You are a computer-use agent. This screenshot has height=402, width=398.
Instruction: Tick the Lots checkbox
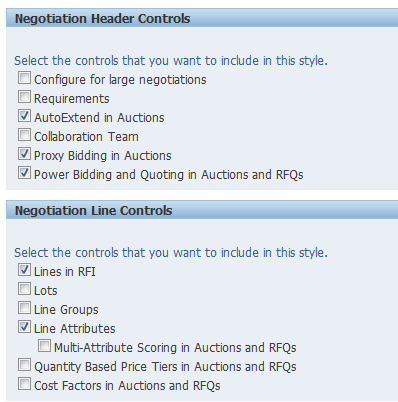coord(24,289)
